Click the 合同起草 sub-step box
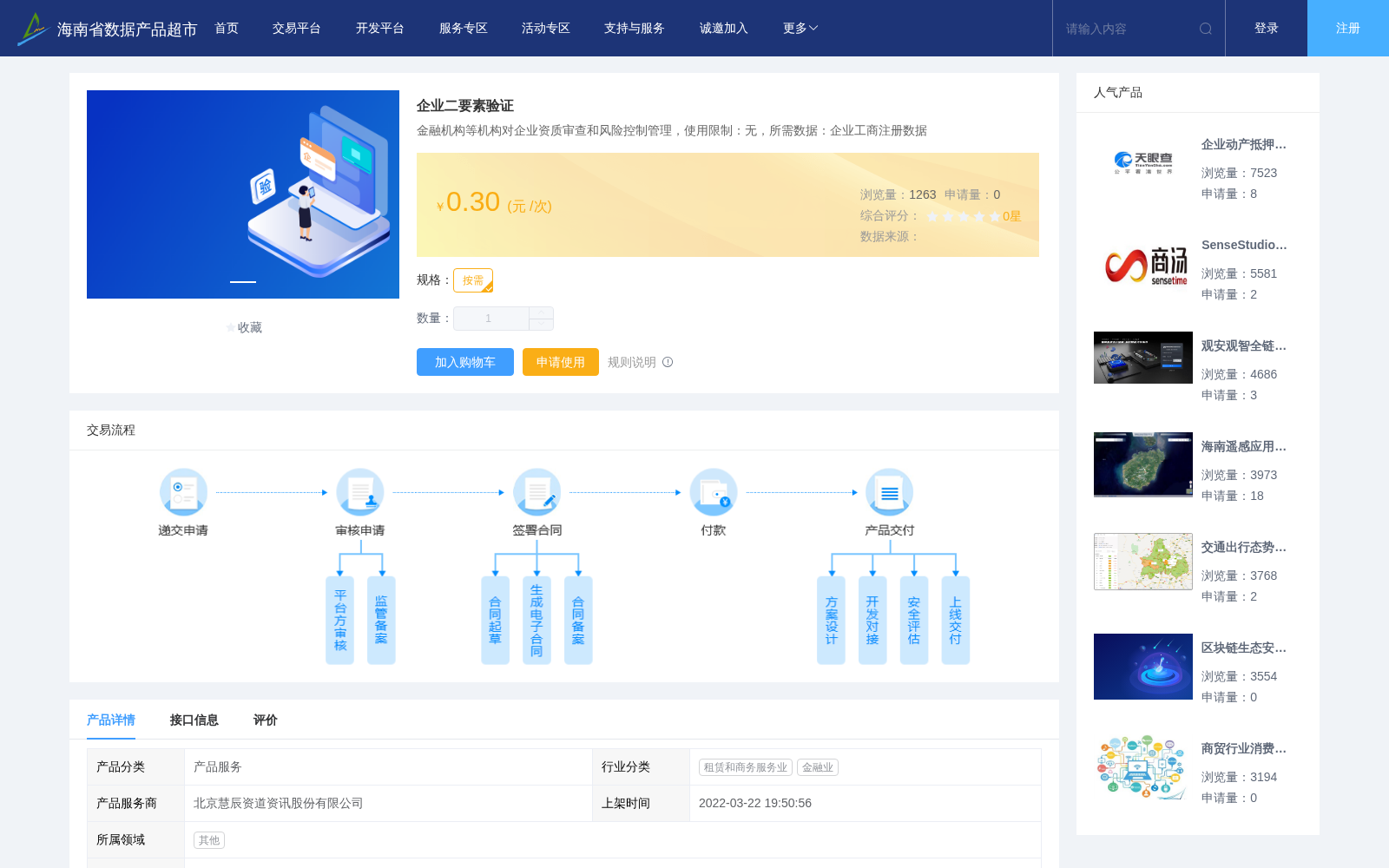 click(495, 621)
